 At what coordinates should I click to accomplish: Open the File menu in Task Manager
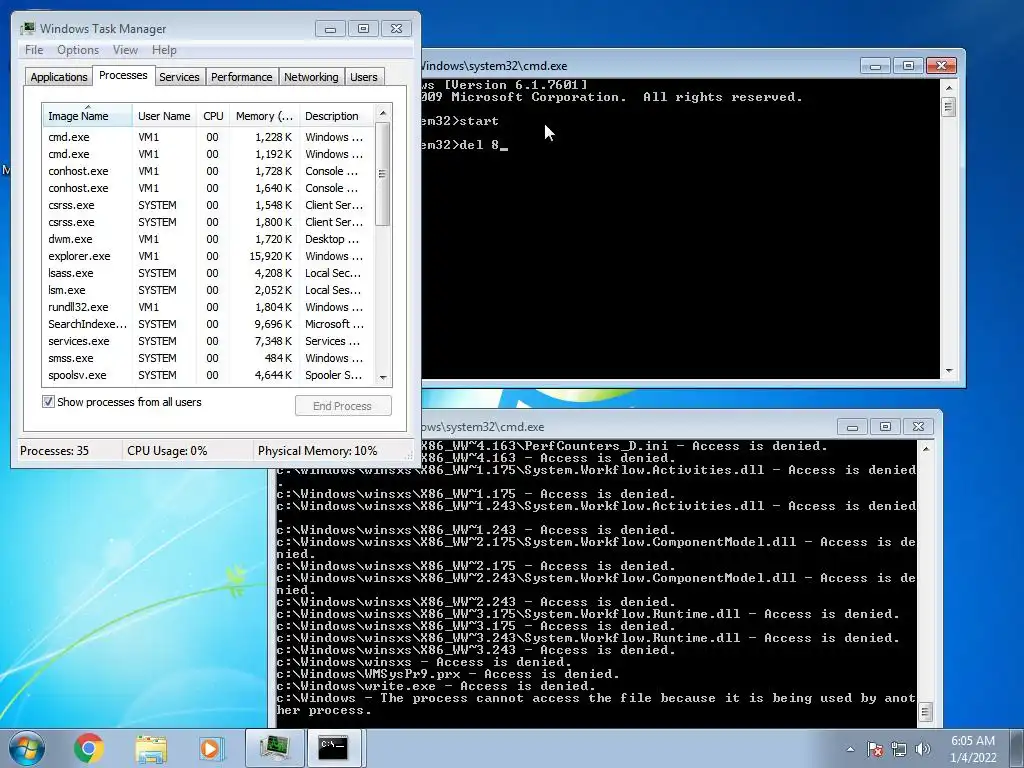click(x=34, y=50)
